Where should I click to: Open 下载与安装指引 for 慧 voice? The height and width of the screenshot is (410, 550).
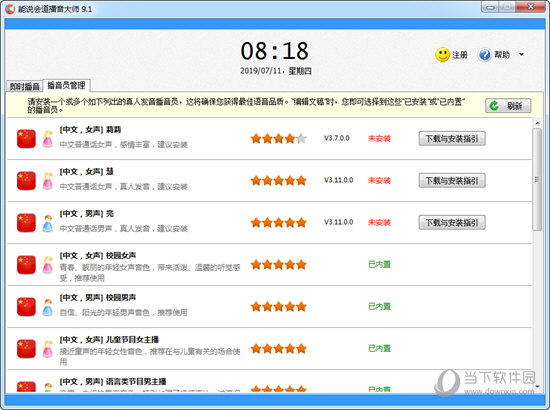tap(452, 181)
